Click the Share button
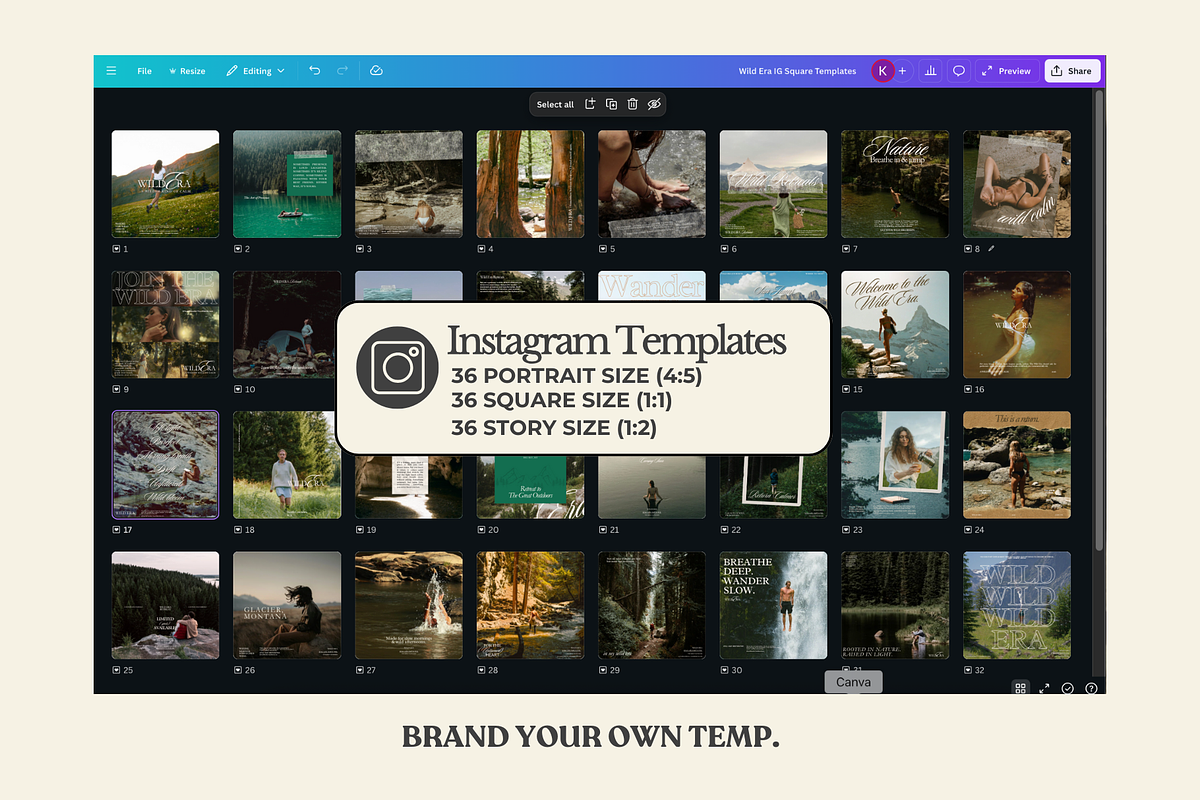The width and height of the screenshot is (1200, 800). (x=1072, y=71)
